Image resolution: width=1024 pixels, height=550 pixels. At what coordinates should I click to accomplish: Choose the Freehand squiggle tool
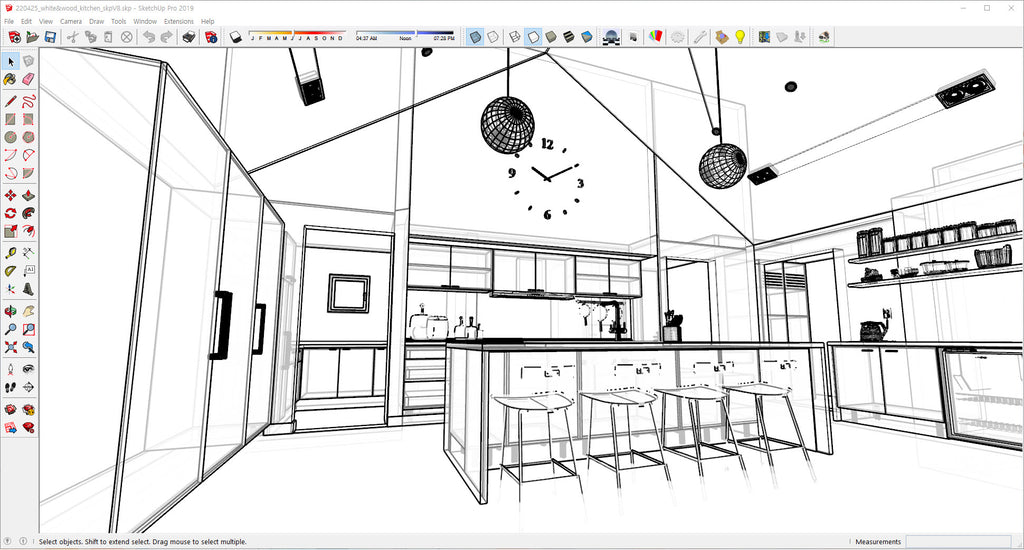(x=28, y=101)
